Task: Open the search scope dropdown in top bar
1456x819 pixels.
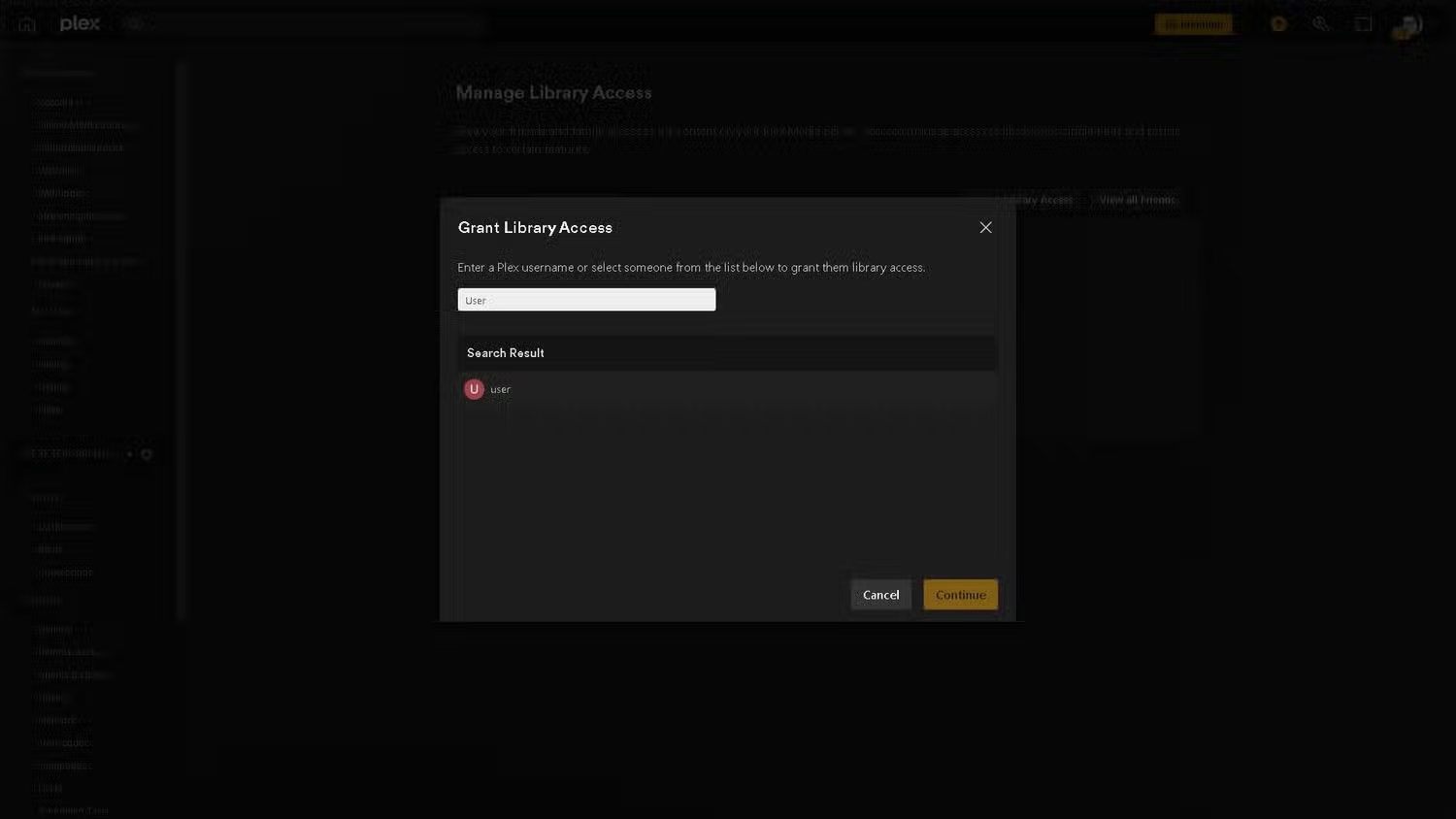Action: [136, 24]
